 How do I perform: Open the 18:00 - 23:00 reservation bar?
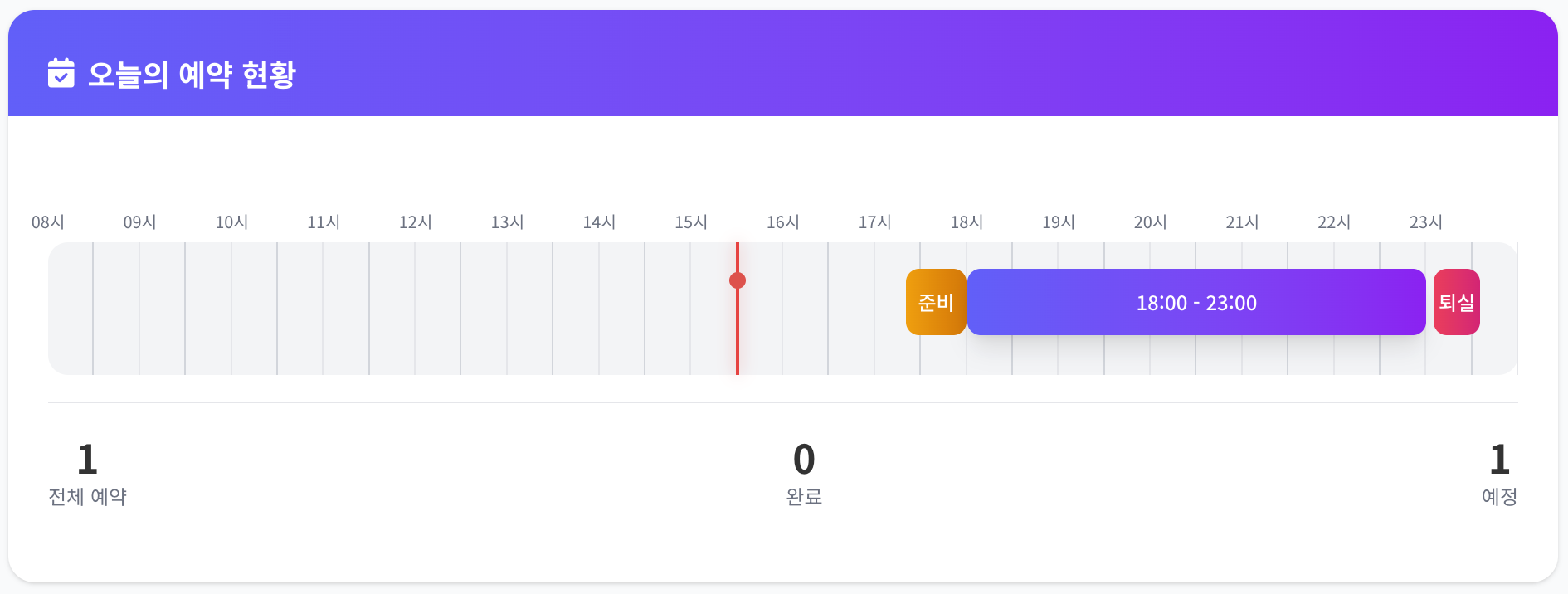tap(1195, 302)
